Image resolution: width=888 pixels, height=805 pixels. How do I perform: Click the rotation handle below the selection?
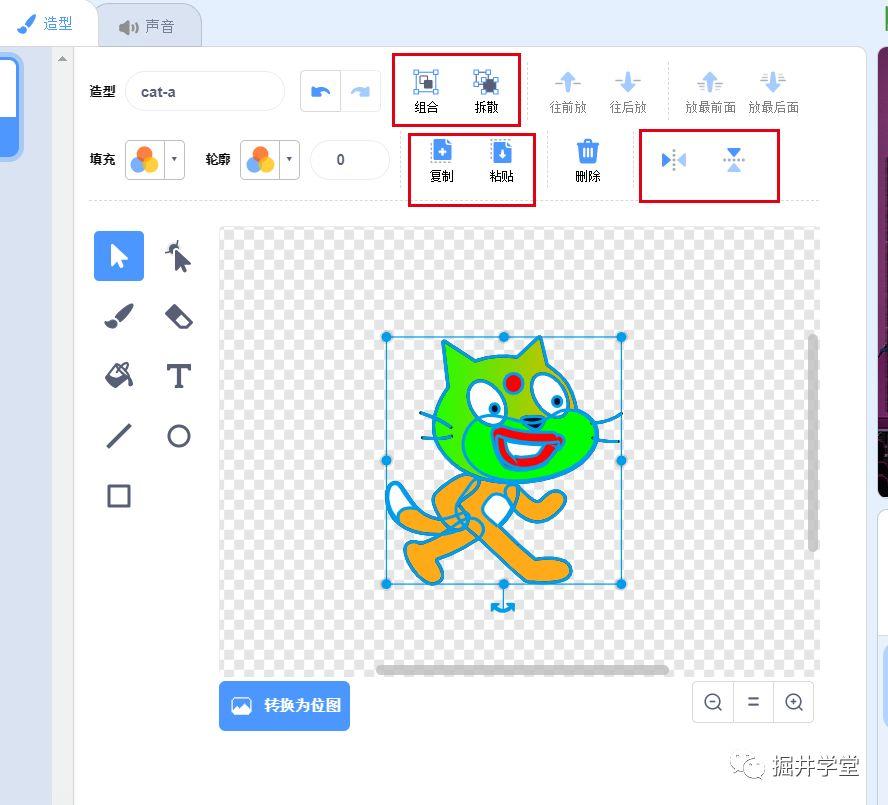click(x=503, y=607)
